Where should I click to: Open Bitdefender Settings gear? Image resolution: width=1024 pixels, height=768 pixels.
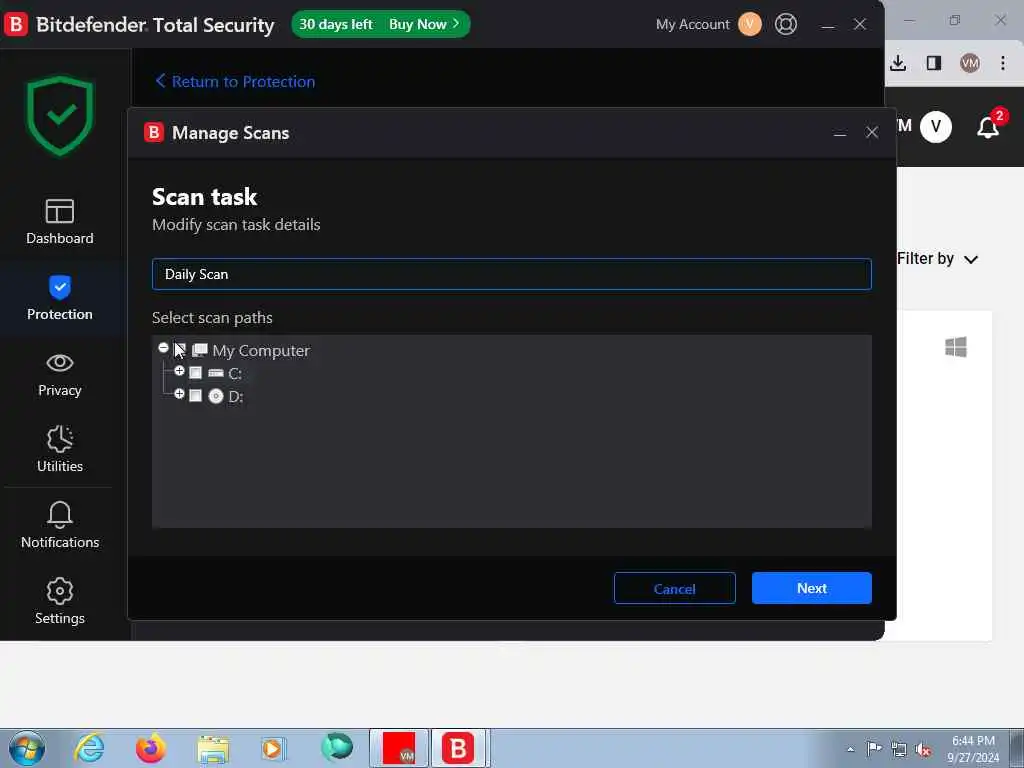coord(59,601)
